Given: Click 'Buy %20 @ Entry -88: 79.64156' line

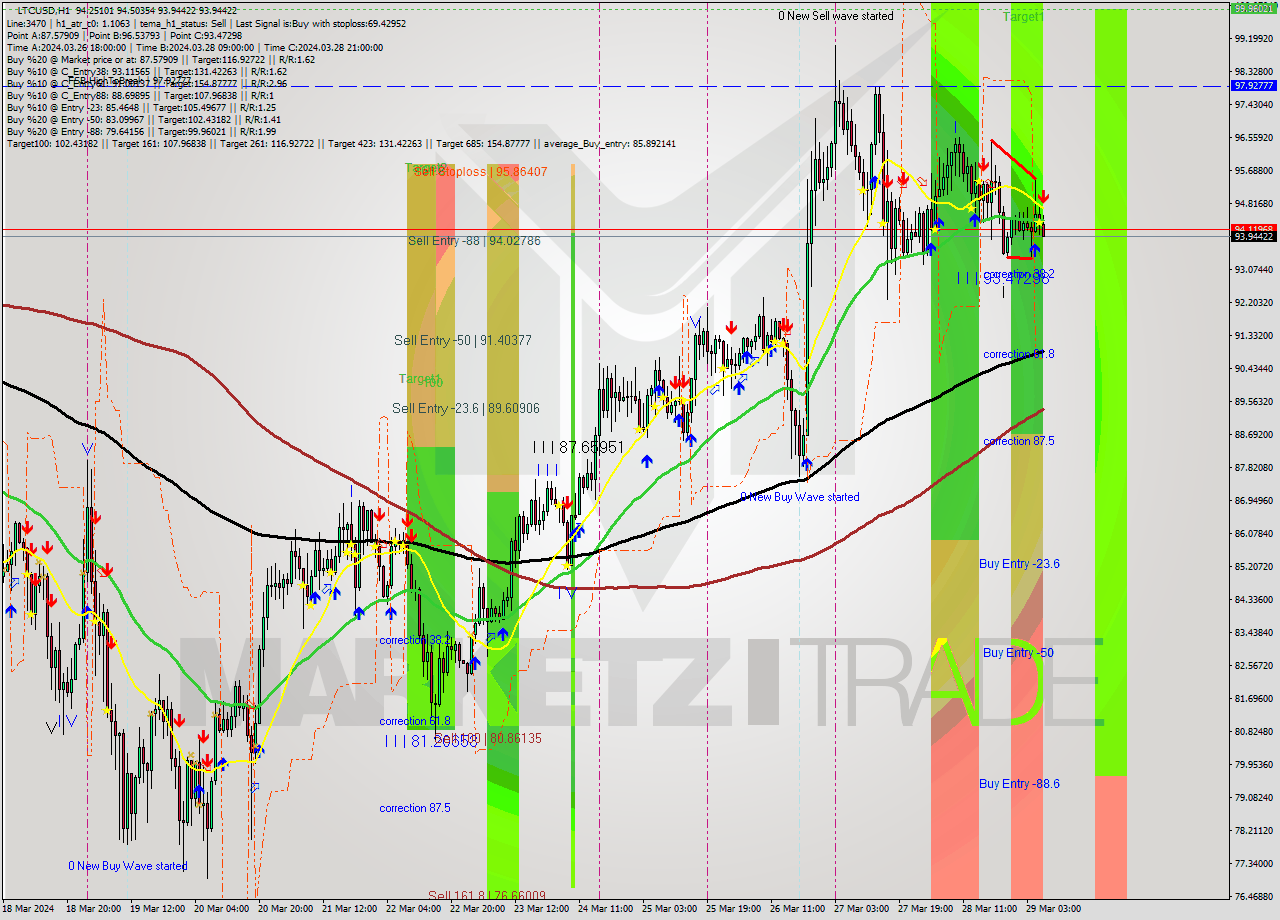Looking at the screenshot, I should 141,131.
